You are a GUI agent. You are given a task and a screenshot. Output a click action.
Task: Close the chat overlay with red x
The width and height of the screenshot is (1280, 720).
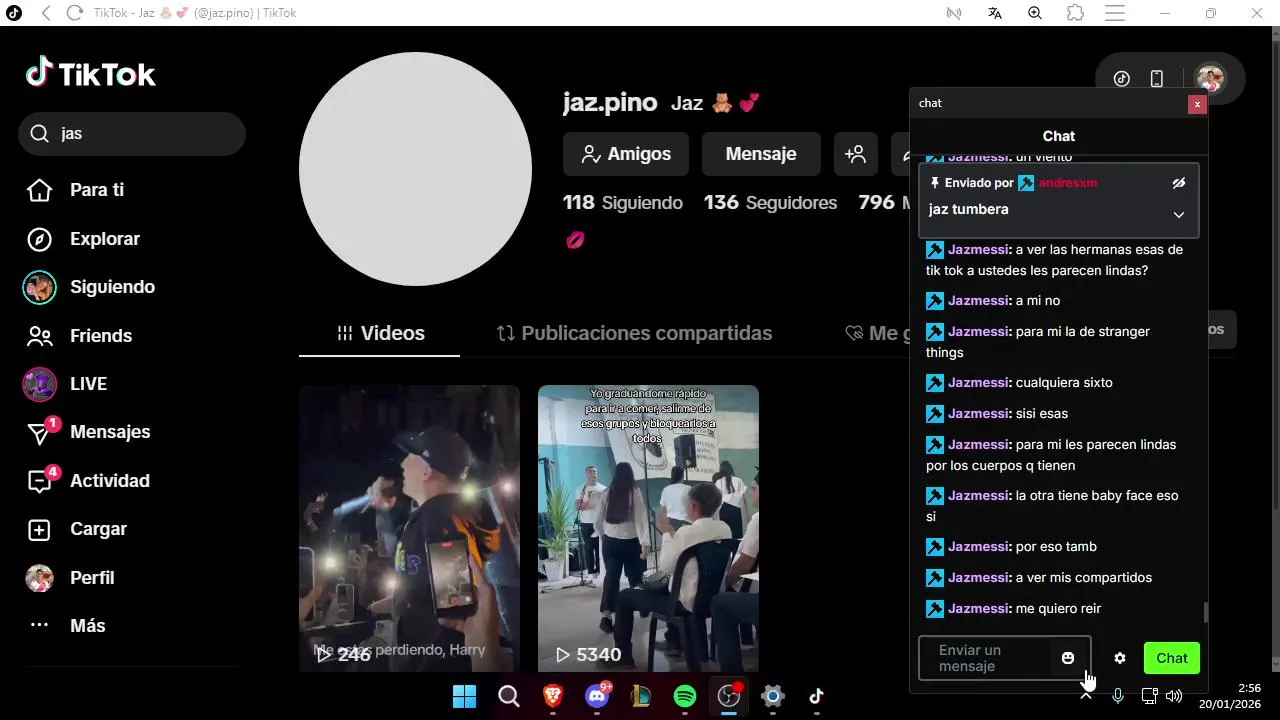[x=1197, y=104]
